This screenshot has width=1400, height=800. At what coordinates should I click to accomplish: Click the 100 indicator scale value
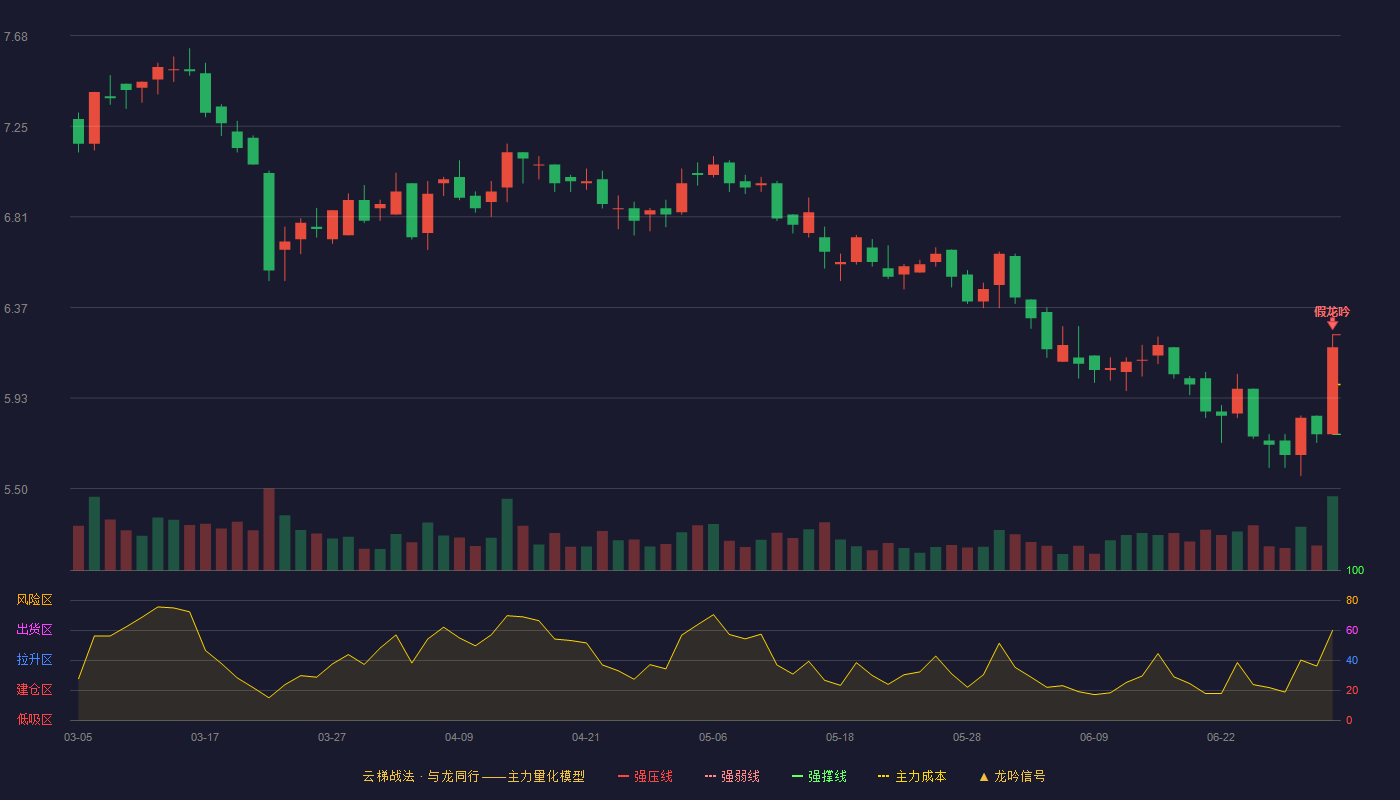1355,571
